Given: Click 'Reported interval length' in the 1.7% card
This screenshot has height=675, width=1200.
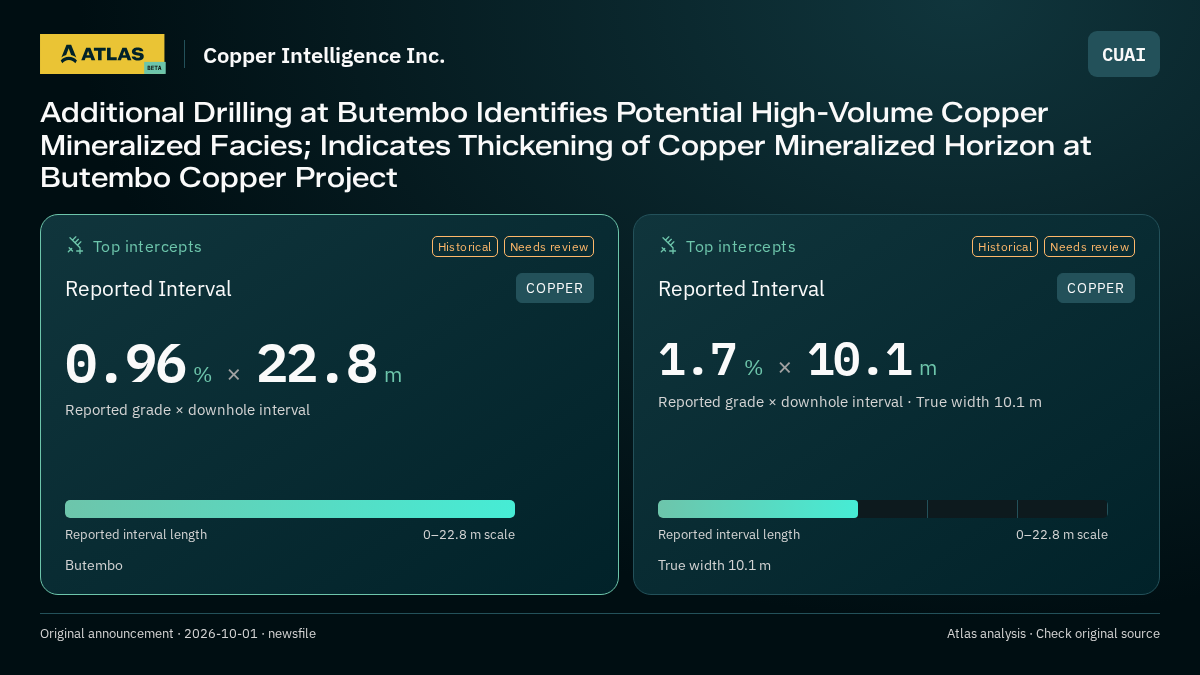Looking at the screenshot, I should point(729,534).
